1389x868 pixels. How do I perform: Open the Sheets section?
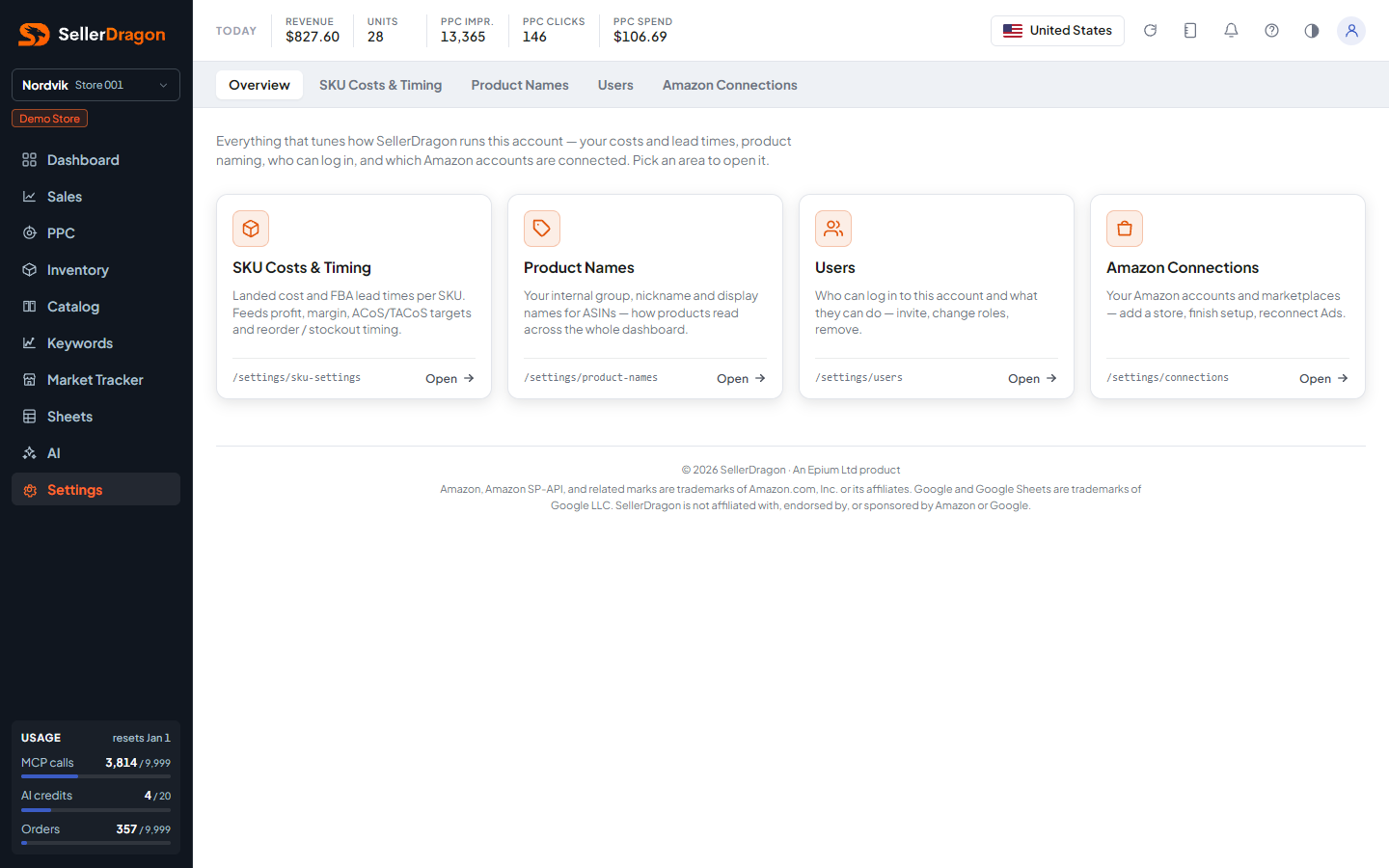coord(95,417)
